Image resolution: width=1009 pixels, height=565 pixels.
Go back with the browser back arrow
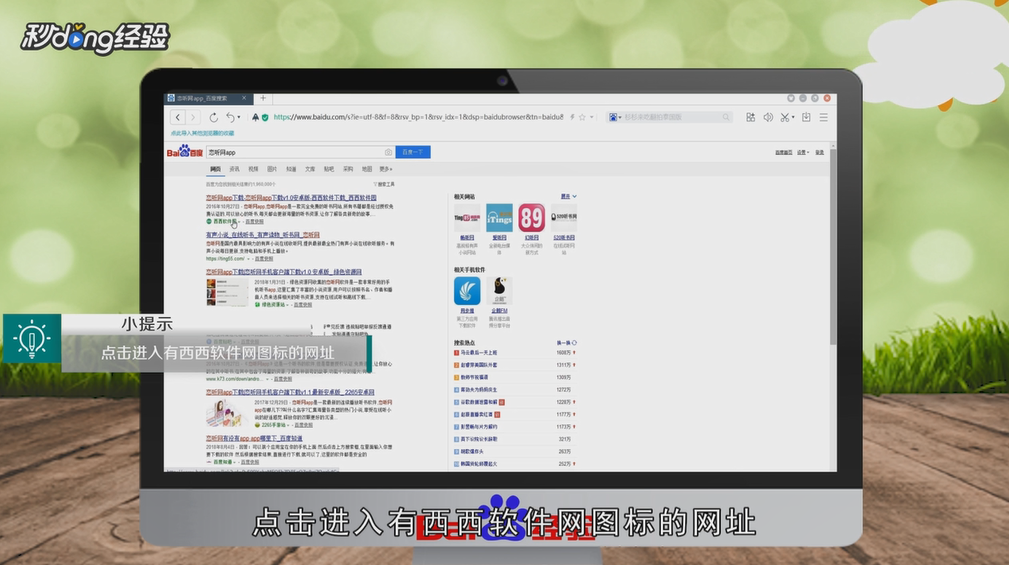tap(178, 117)
